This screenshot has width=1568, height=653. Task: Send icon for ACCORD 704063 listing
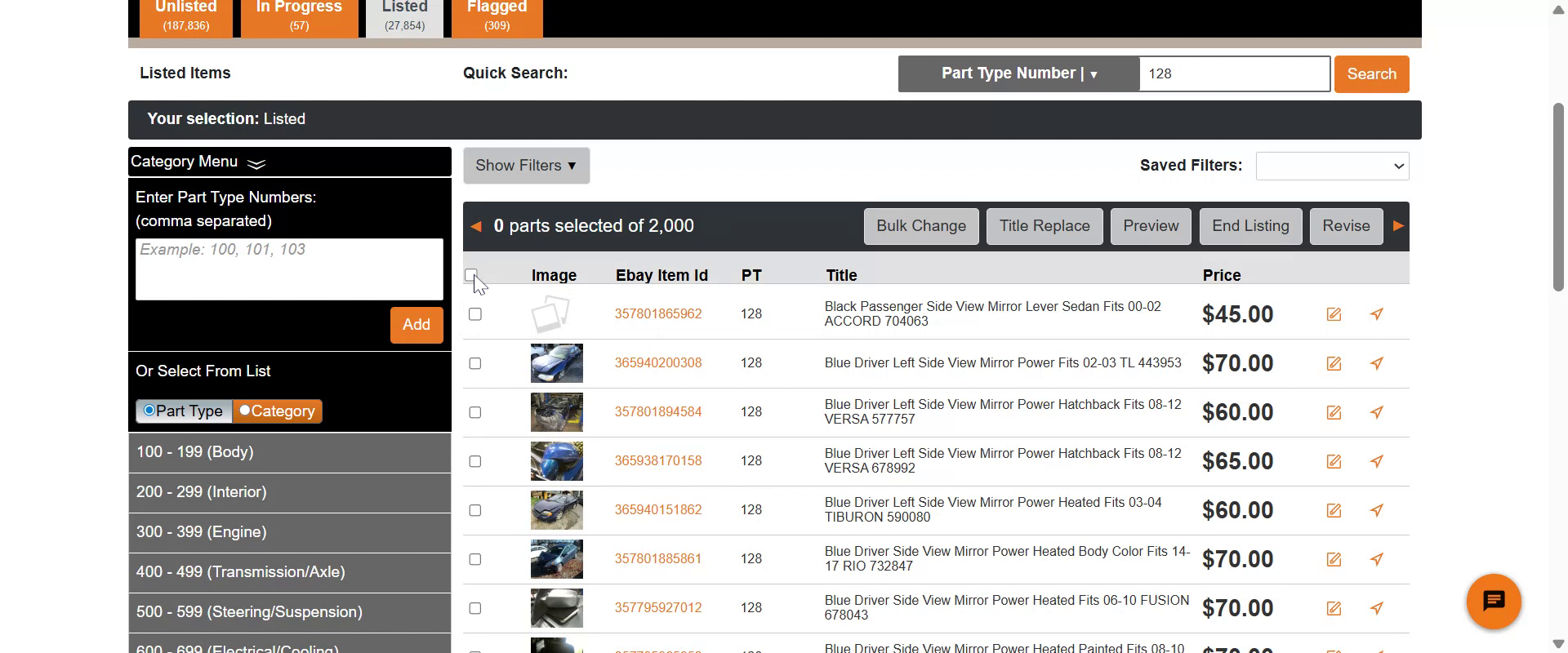[1377, 314]
